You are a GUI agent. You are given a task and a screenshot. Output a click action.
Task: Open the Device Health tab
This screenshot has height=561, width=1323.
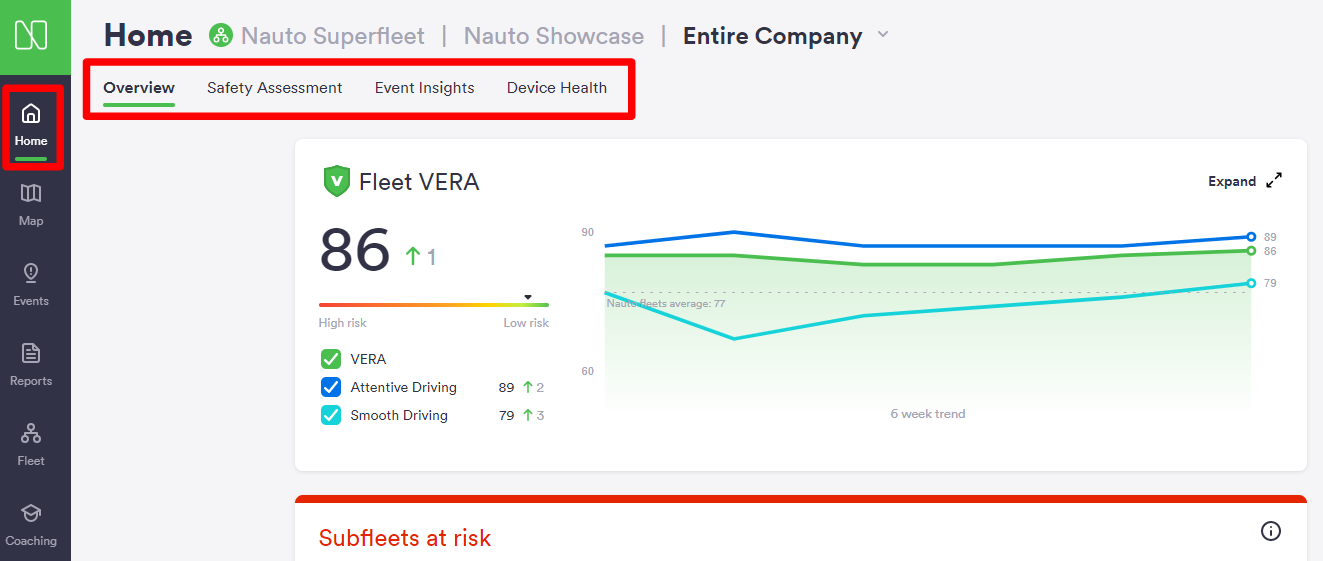pos(556,88)
